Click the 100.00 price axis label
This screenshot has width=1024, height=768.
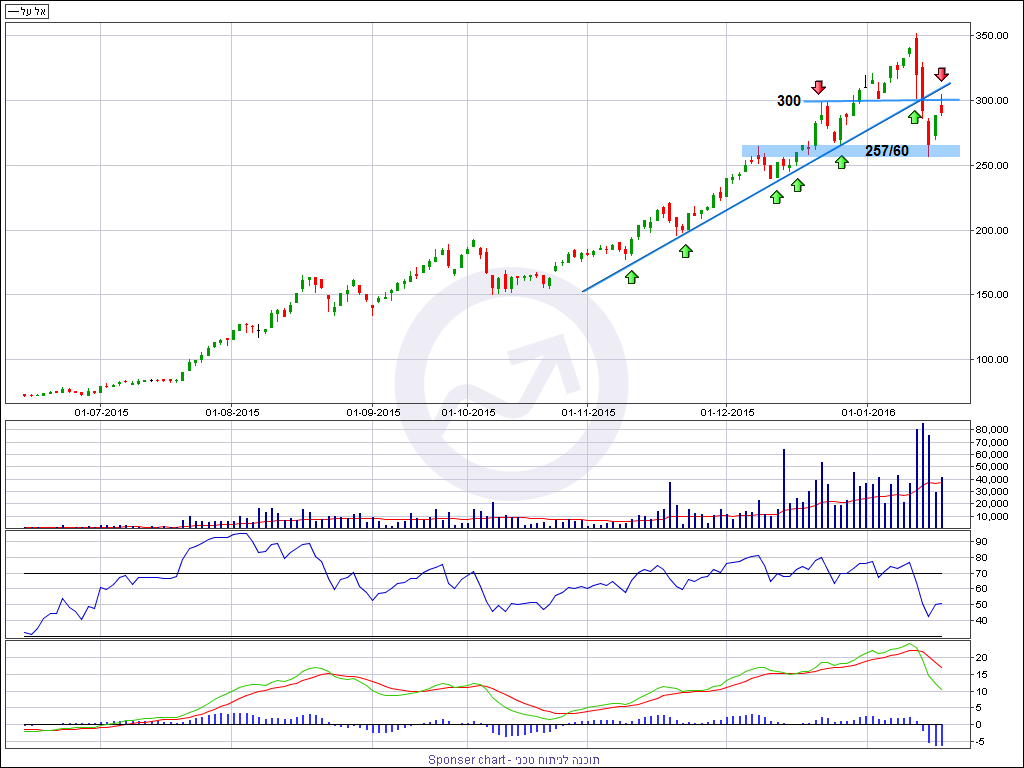click(990, 360)
